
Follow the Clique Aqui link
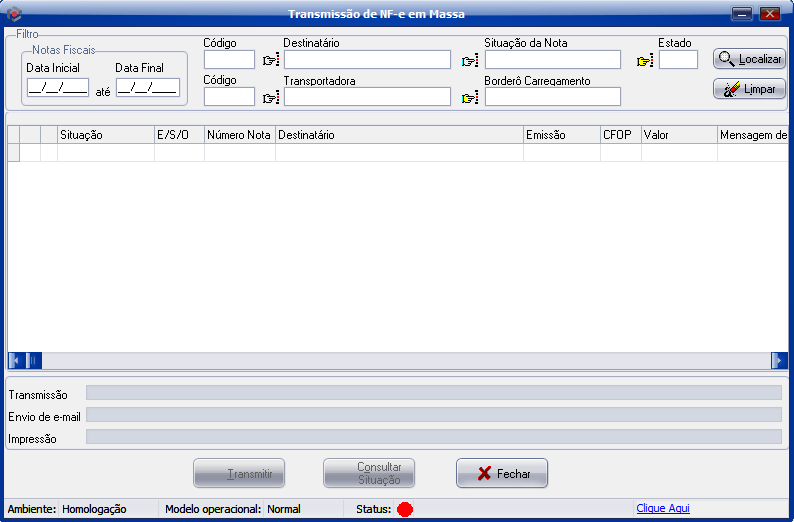662,509
